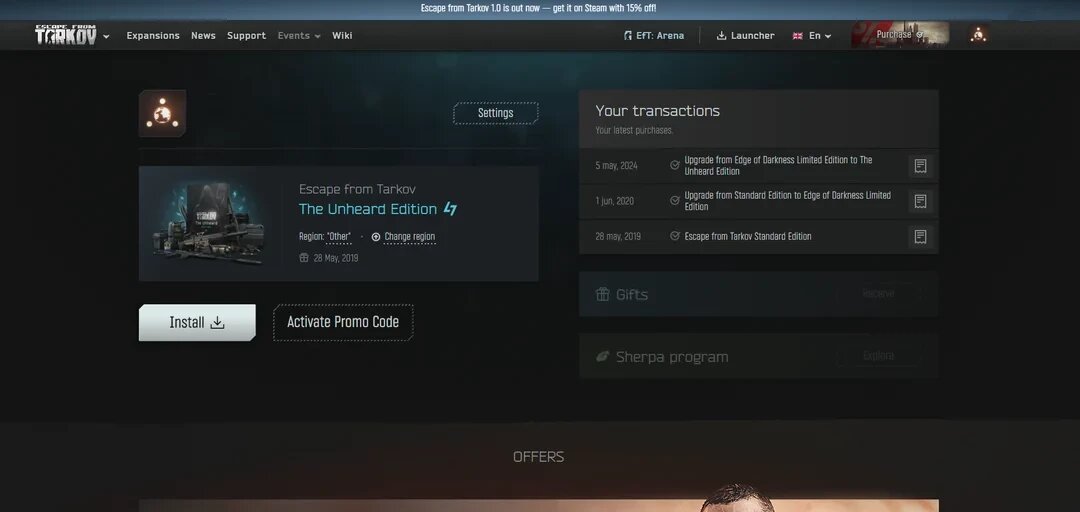Click the Unheard Edition lightning icon
Viewport: 1080px width, 512px height.
(x=450, y=209)
